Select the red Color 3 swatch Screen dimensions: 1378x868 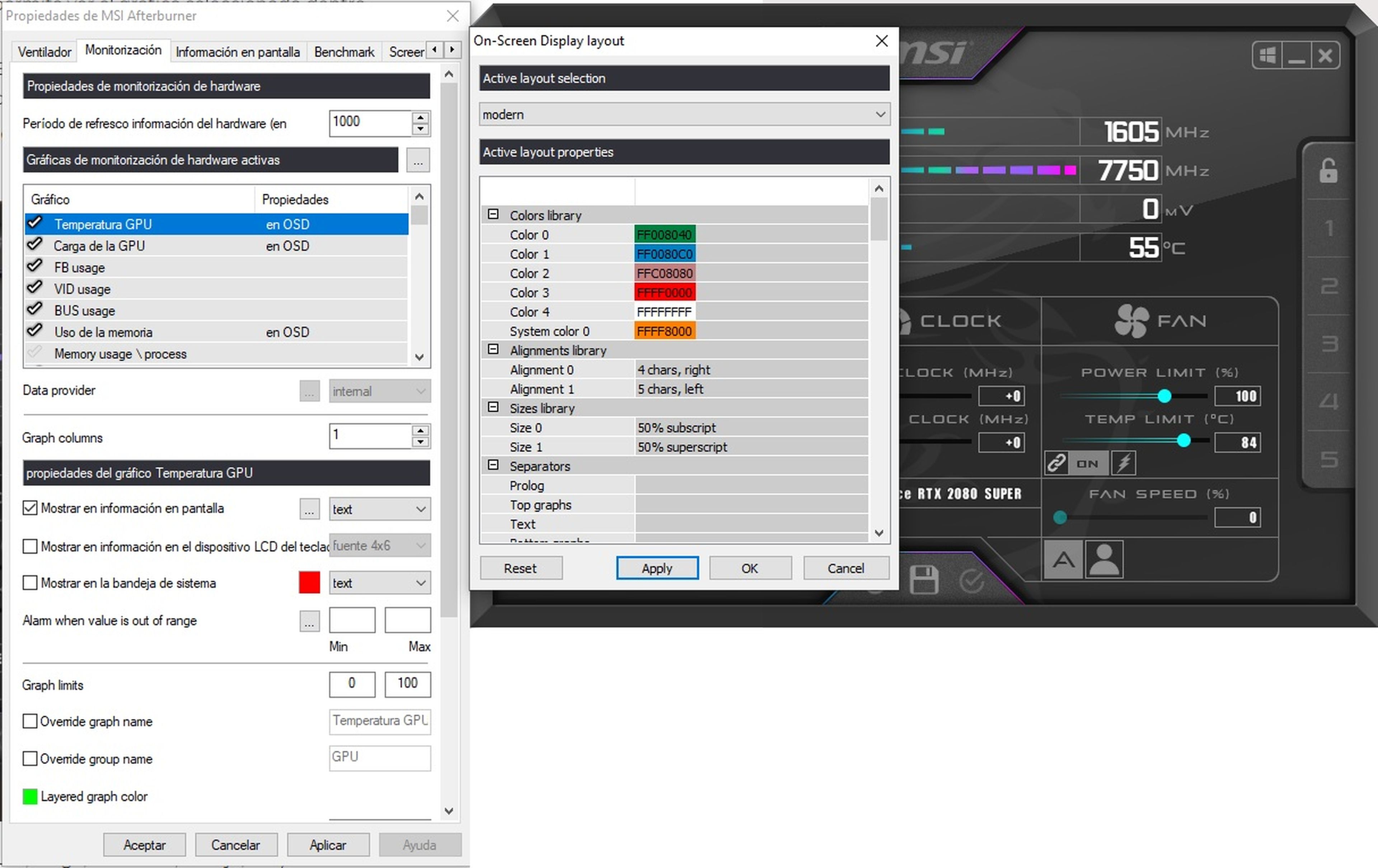(x=664, y=292)
